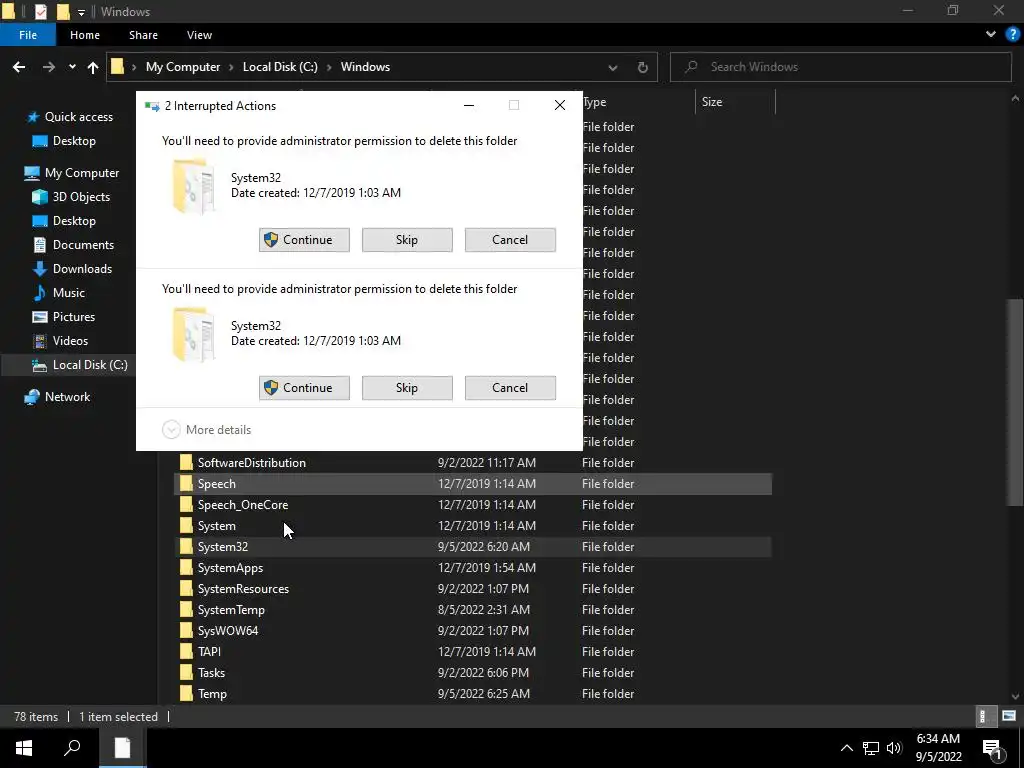
Task: Click Skip for first System32 prompt
Action: (x=407, y=240)
